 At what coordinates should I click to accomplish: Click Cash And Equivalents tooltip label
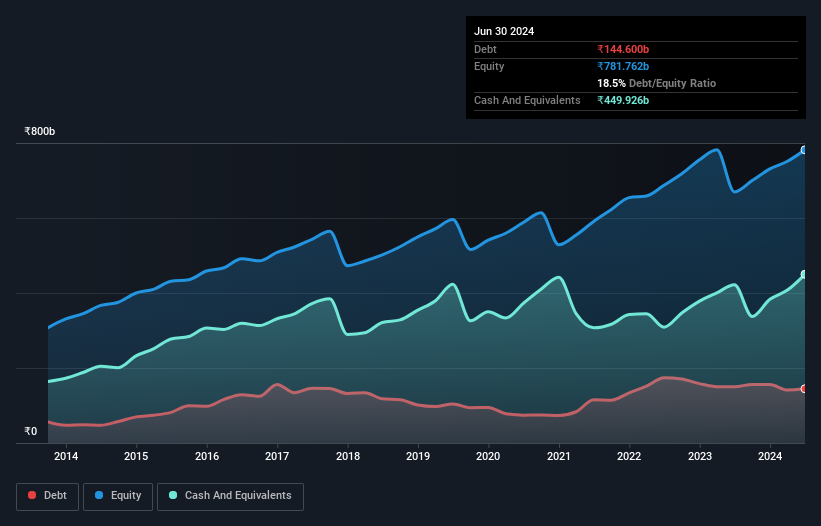pos(527,100)
